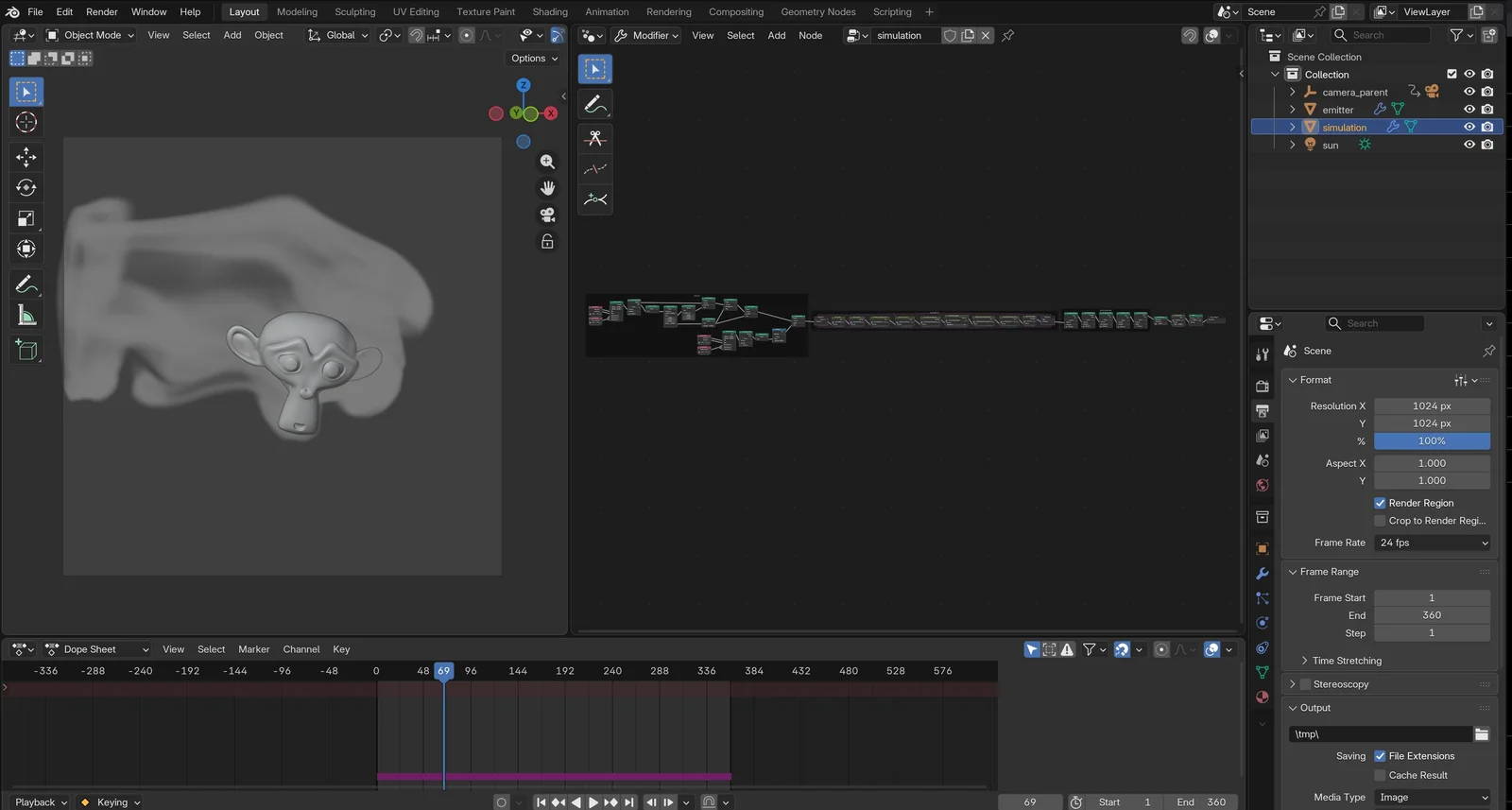The height and width of the screenshot is (810, 1512).
Task: Pin the simulation node group
Action: point(1008,36)
